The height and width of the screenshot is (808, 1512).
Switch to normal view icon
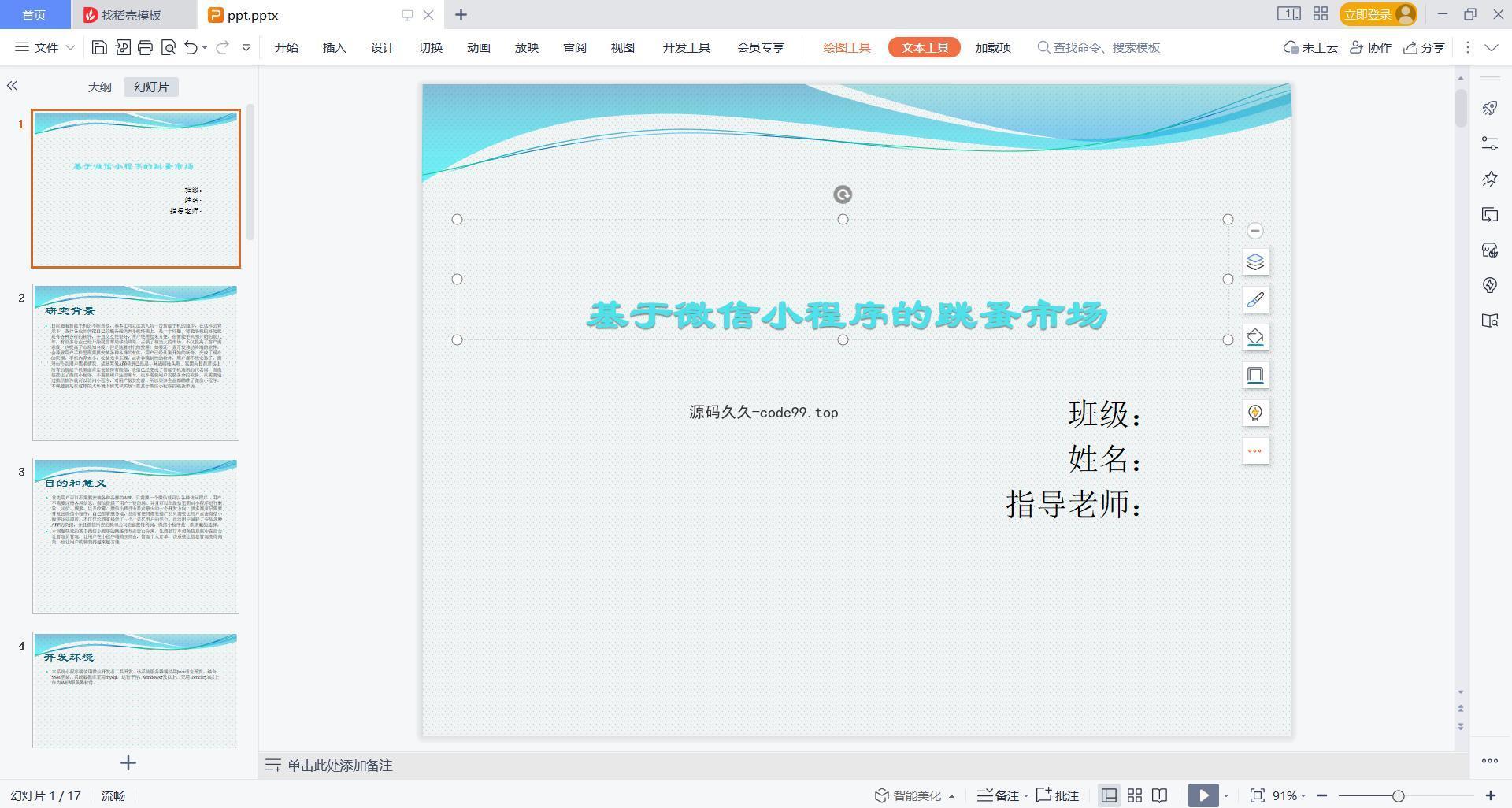pos(1109,795)
